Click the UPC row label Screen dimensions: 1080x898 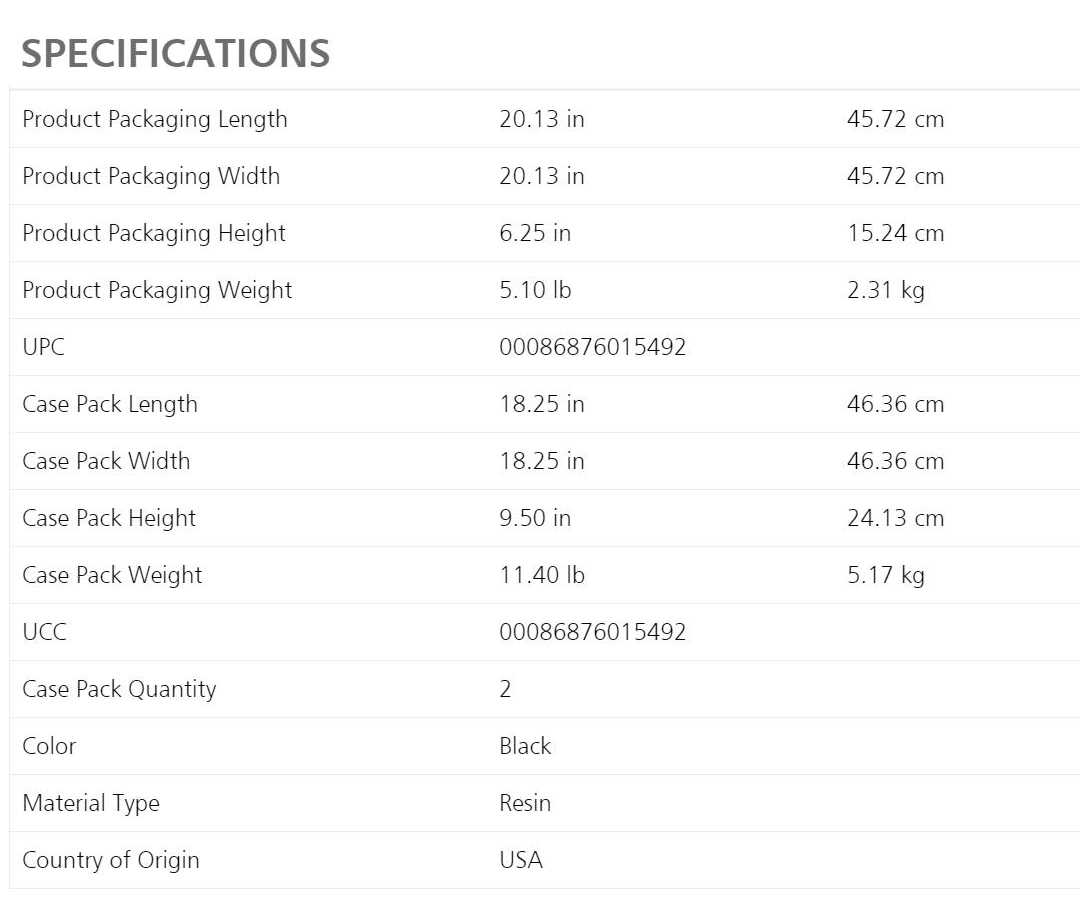(43, 347)
